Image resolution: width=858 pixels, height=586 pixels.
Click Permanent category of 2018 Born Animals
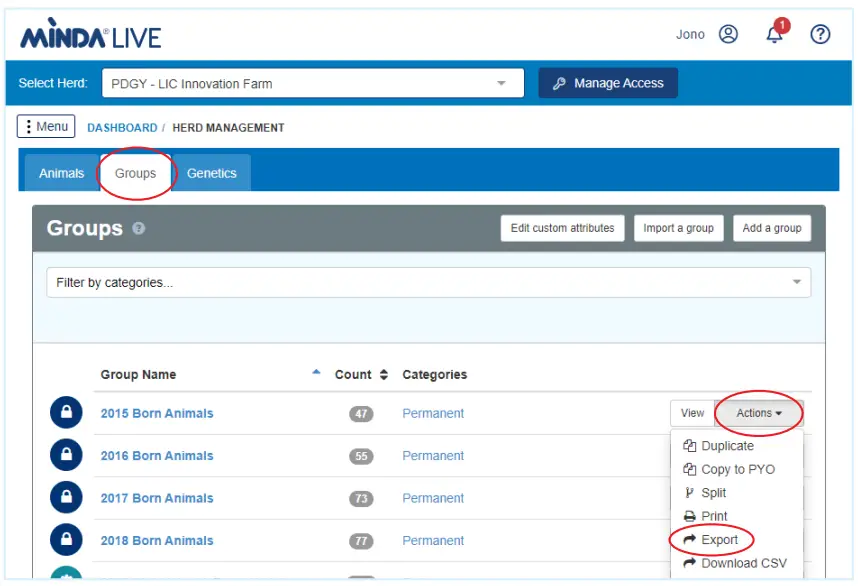tap(433, 541)
